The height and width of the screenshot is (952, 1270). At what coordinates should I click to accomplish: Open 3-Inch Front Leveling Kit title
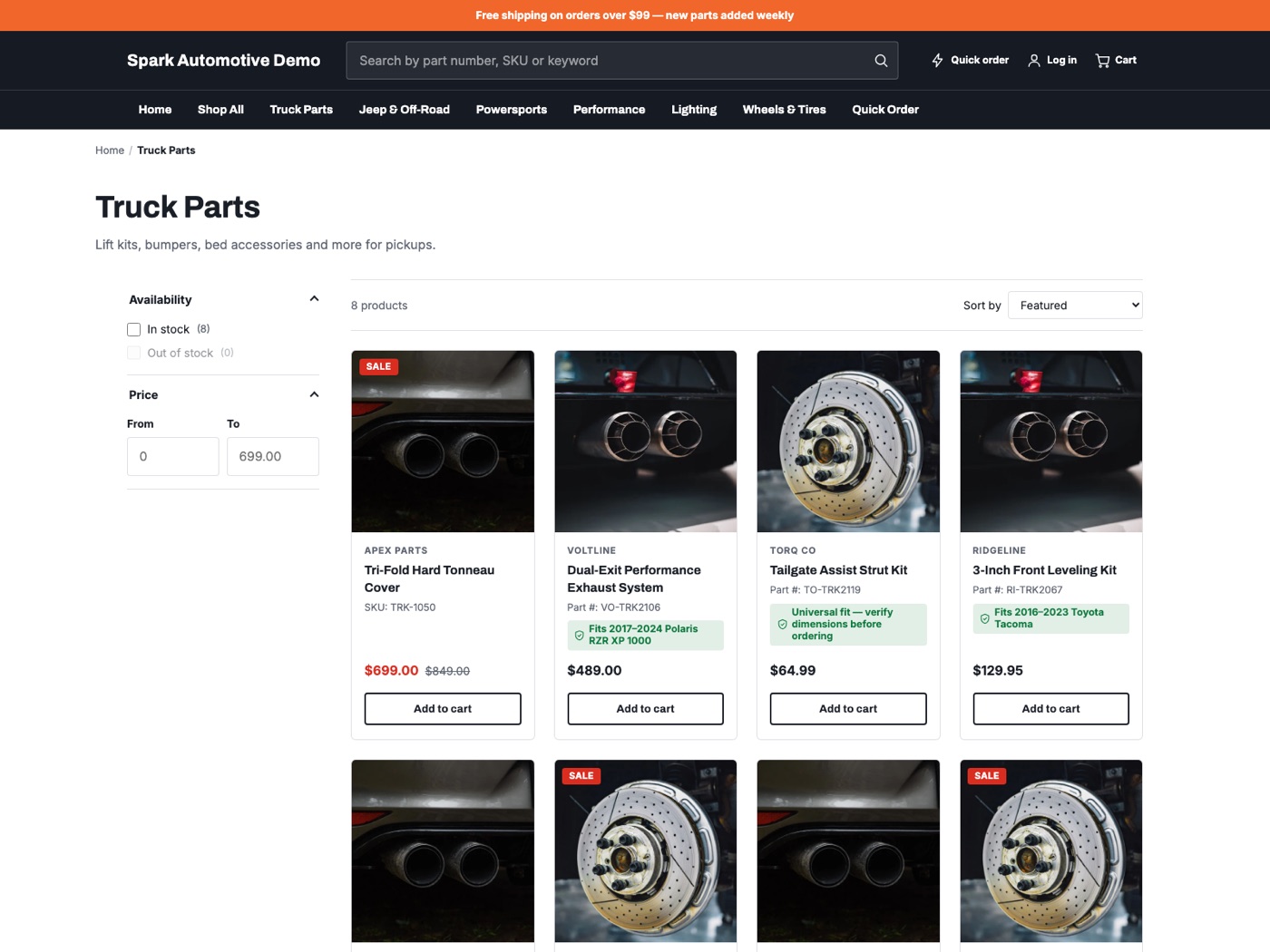1044,570
